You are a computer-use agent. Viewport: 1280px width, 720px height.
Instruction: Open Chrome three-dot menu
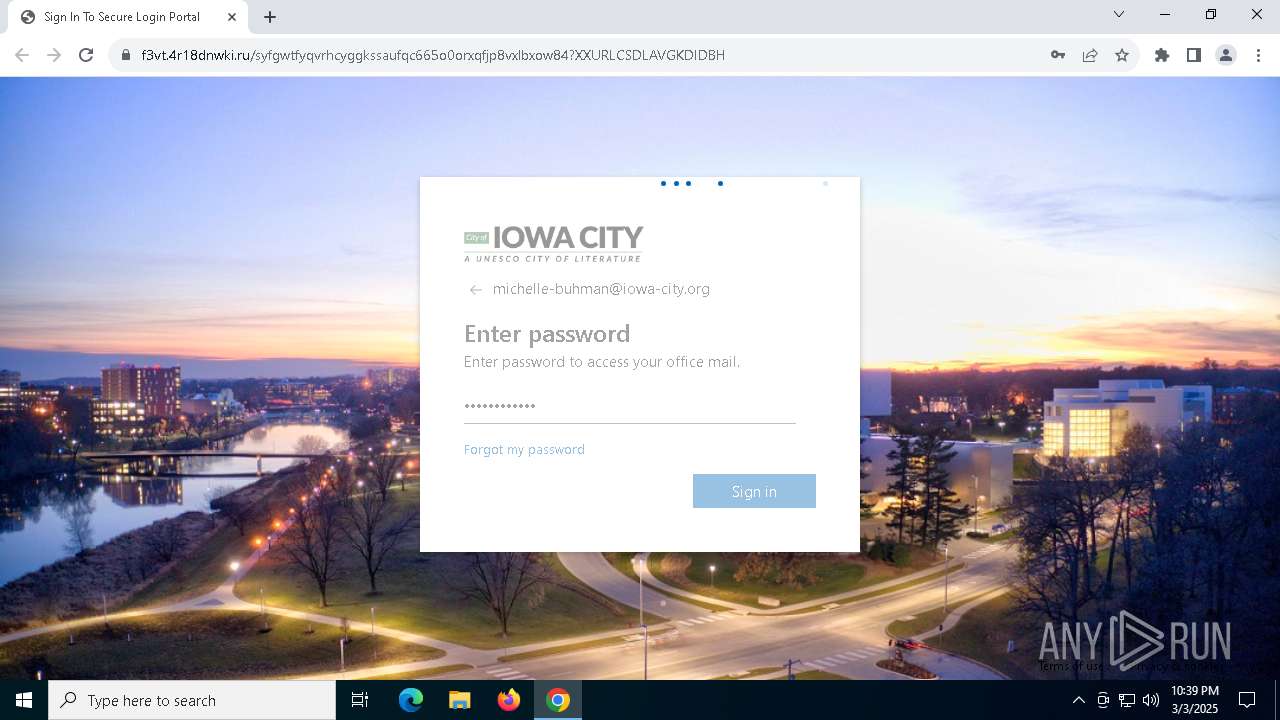[1258, 55]
